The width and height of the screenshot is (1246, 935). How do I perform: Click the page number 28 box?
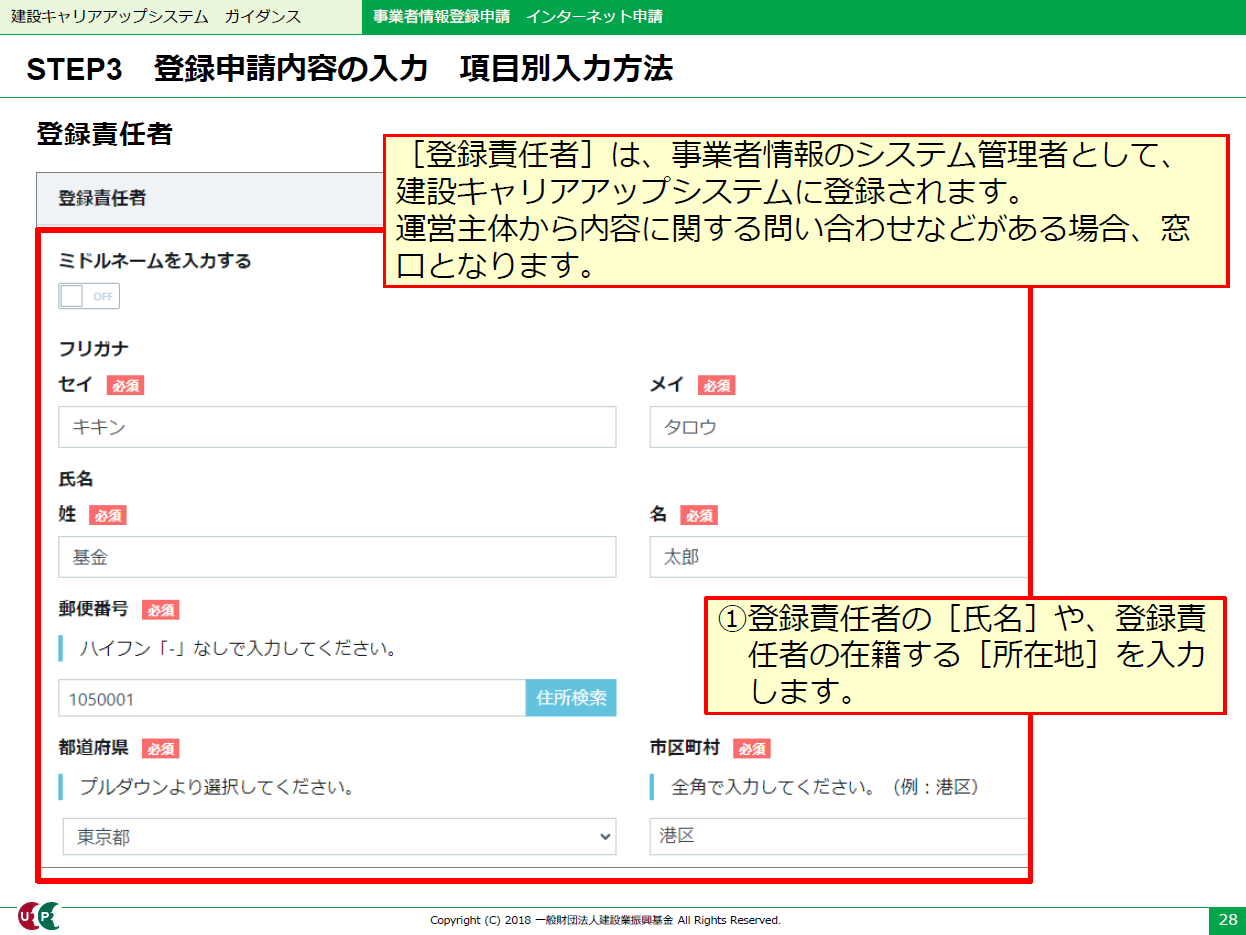coord(1227,920)
